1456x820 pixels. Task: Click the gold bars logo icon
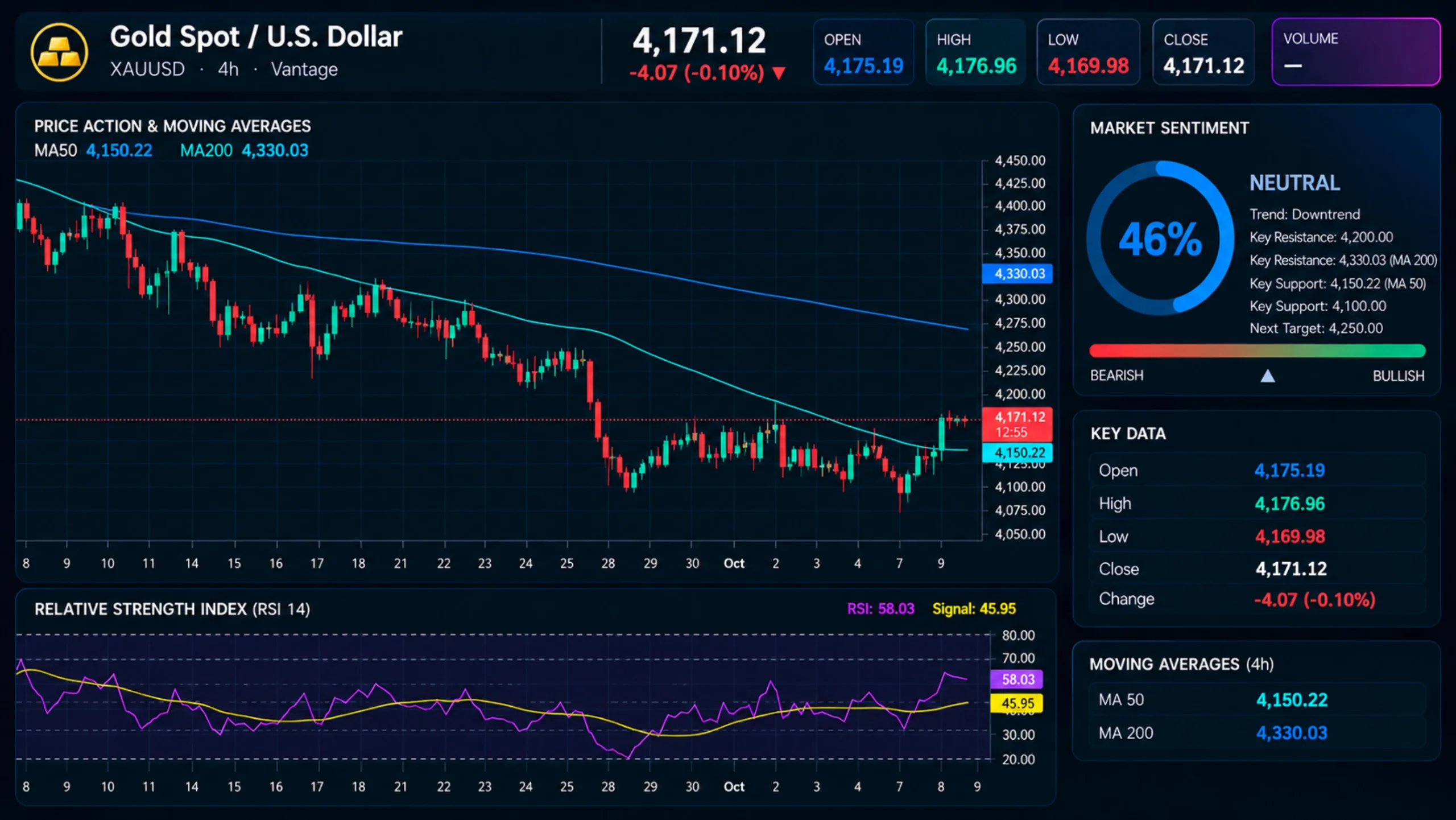[x=59, y=52]
